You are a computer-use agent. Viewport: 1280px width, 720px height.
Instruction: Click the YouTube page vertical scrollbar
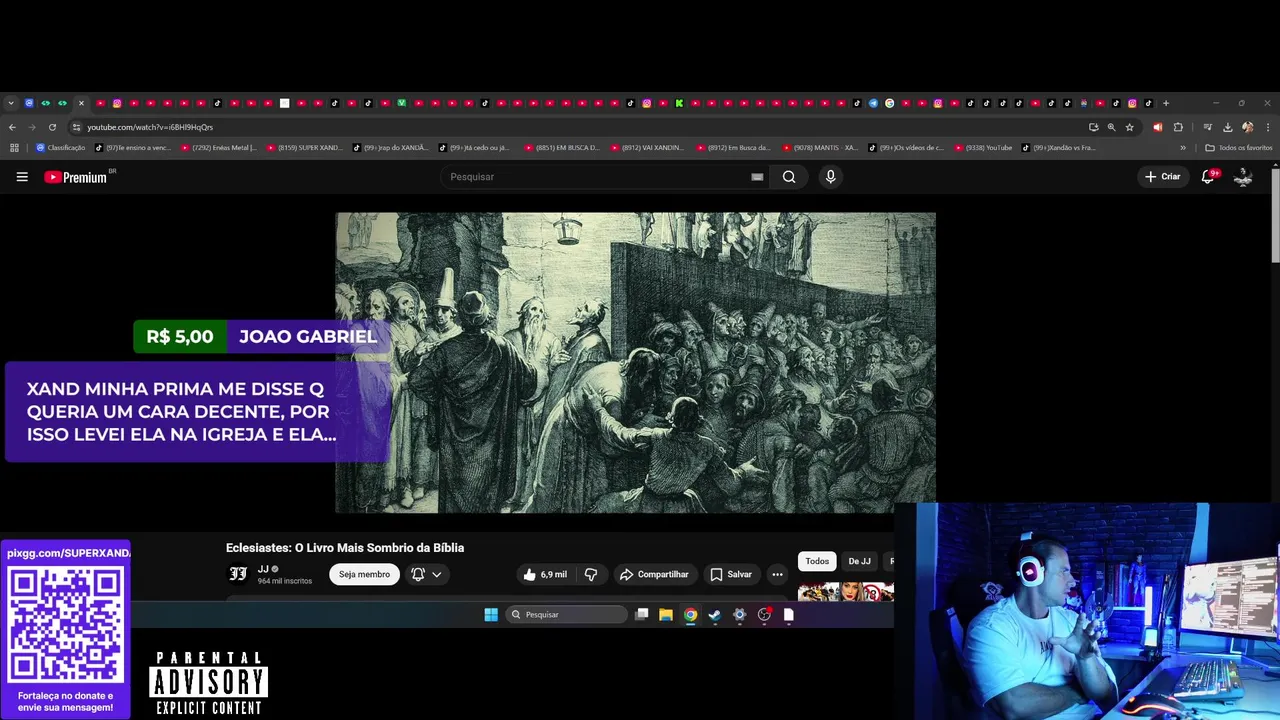click(1275, 215)
